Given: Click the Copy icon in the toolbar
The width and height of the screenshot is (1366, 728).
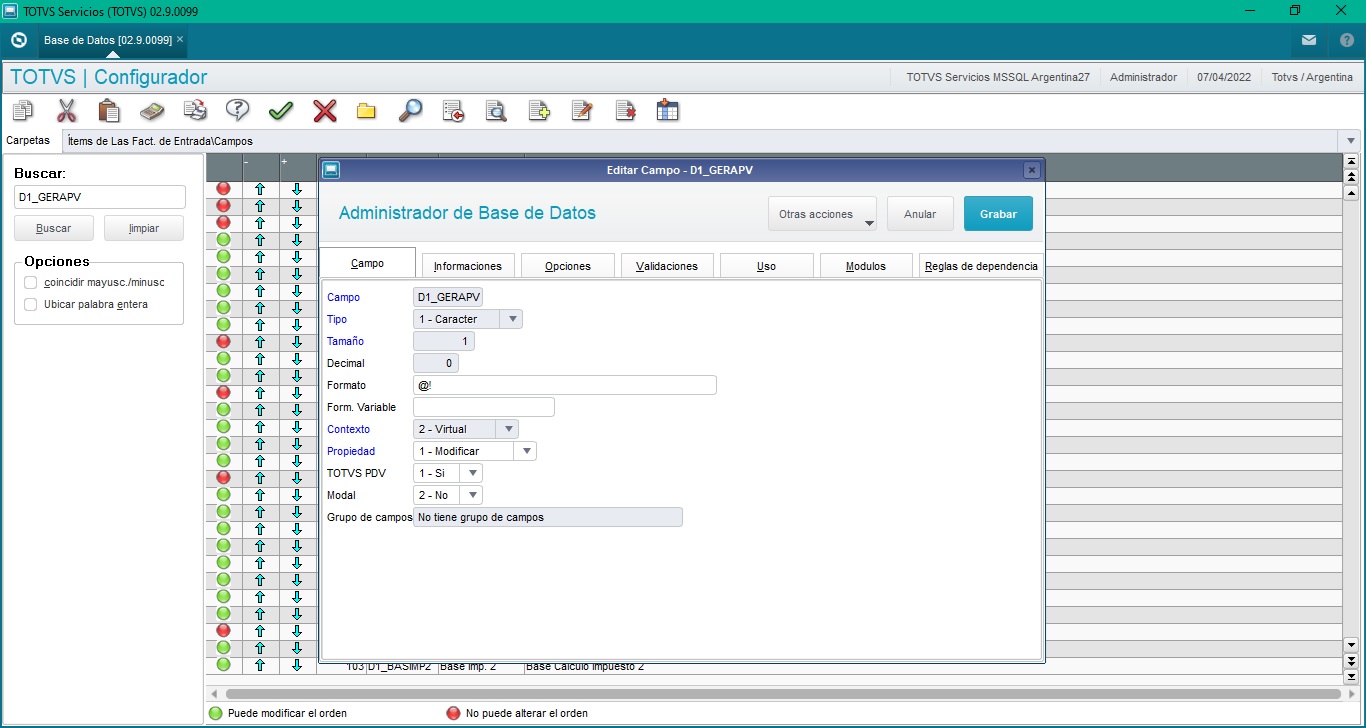Looking at the screenshot, I should (x=22, y=110).
